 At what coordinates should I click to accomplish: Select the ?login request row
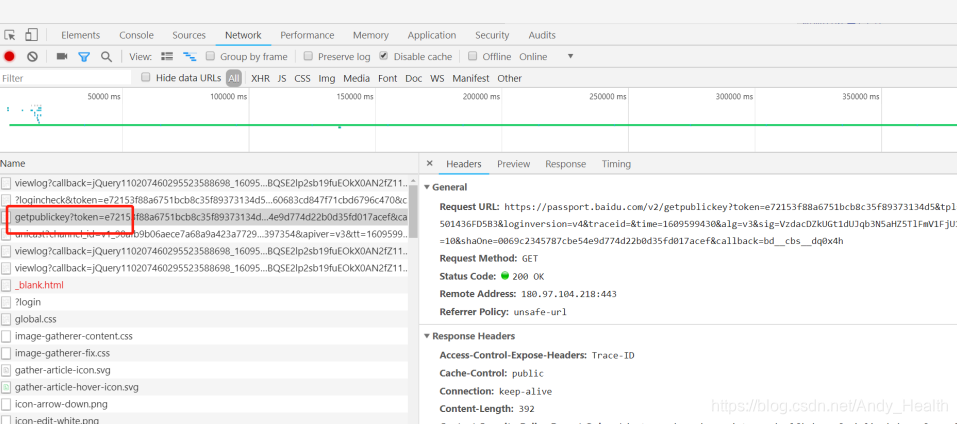204,302
